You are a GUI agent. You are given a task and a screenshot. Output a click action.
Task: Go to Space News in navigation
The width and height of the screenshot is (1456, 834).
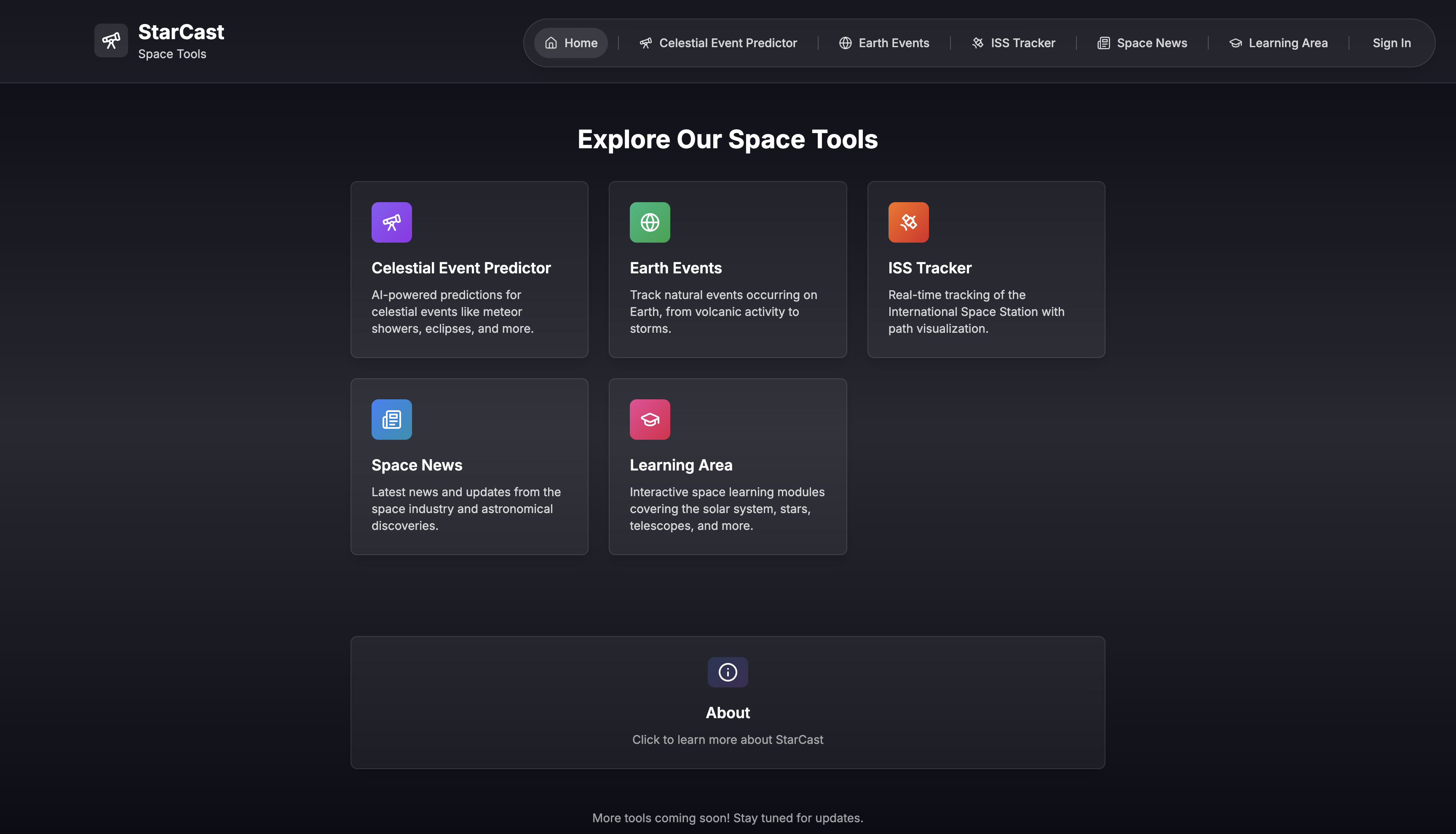(1151, 43)
